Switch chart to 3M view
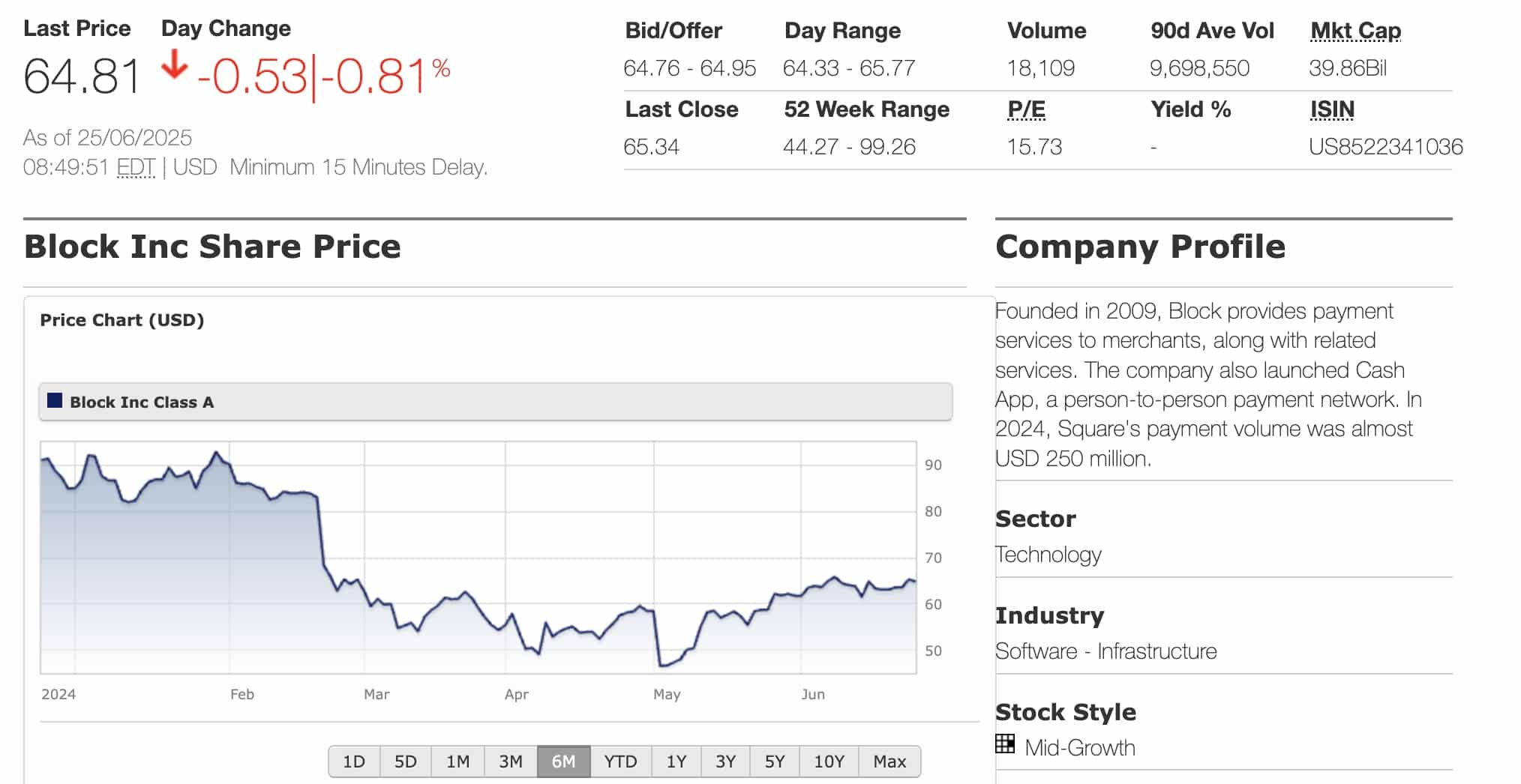This screenshot has height=784, width=1521. pos(511,761)
